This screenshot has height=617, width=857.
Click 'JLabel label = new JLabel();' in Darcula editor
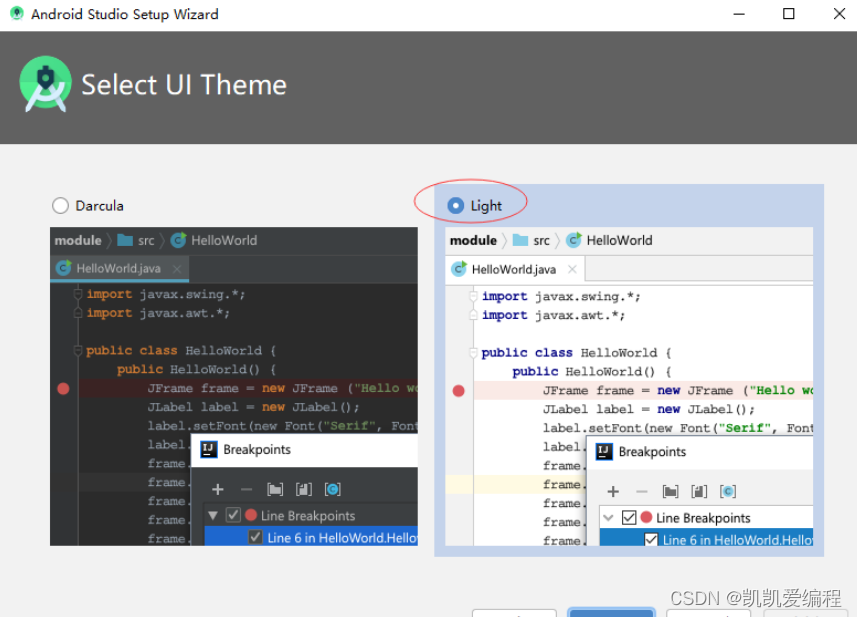coord(253,407)
